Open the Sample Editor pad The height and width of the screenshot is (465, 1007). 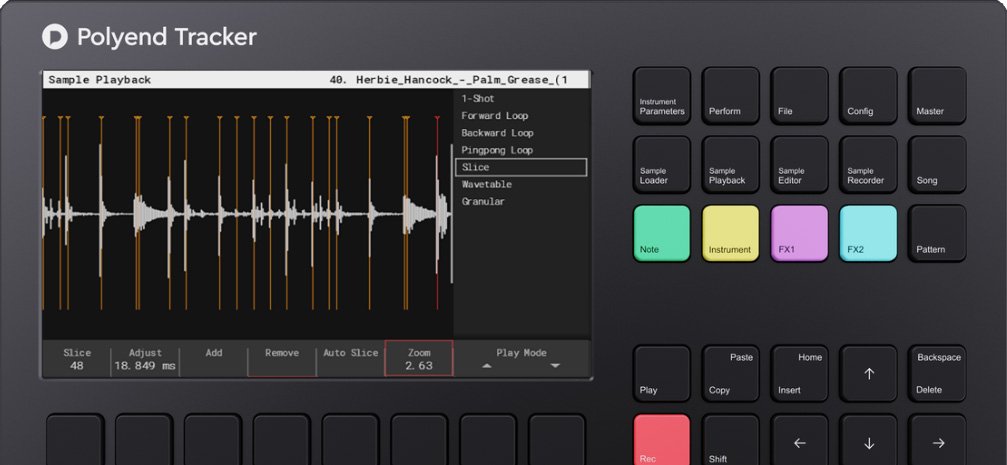[x=800, y=164]
